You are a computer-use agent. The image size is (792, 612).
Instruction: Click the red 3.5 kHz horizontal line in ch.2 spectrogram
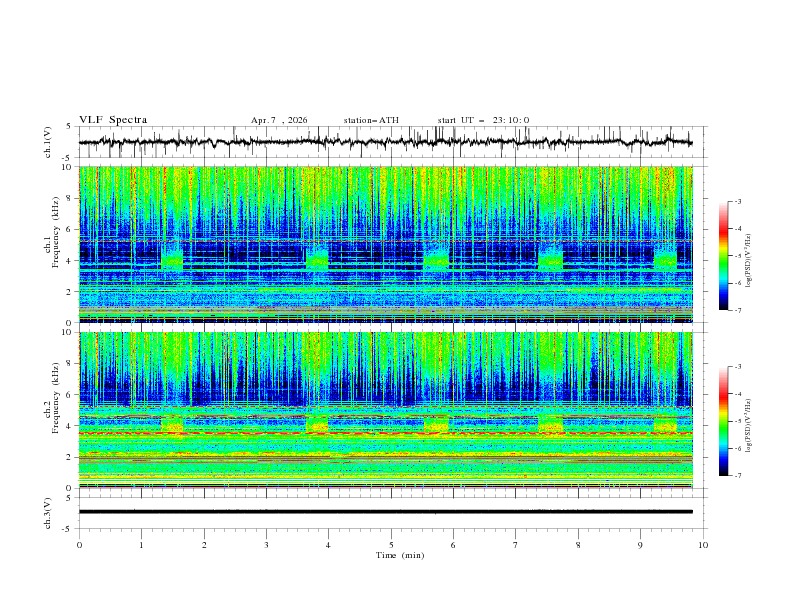point(385,433)
